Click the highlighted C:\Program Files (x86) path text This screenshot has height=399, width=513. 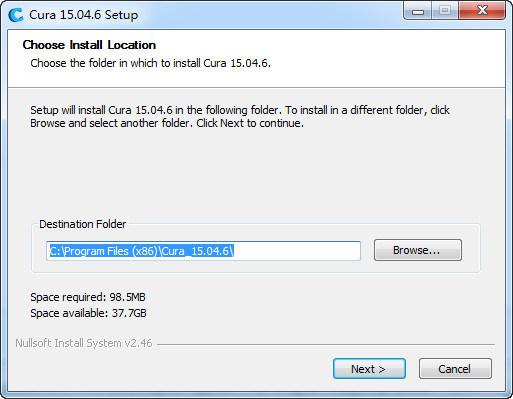(142, 251)
